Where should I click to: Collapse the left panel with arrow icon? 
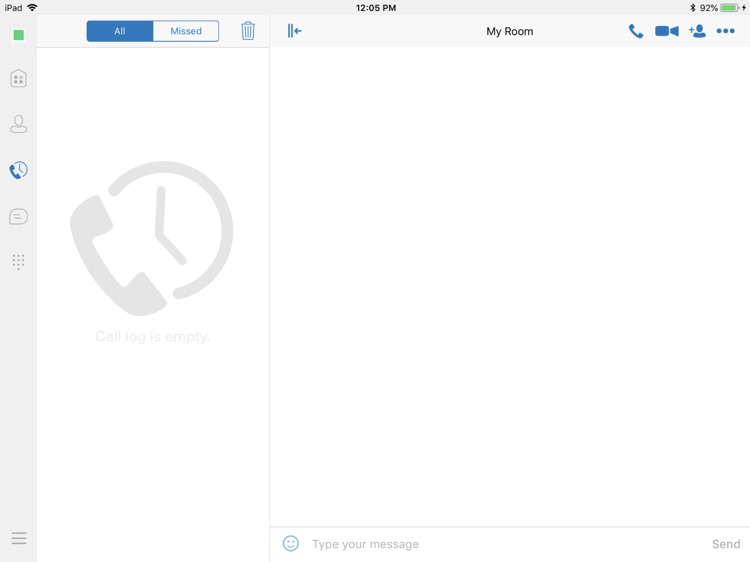(x=294, y=31)
